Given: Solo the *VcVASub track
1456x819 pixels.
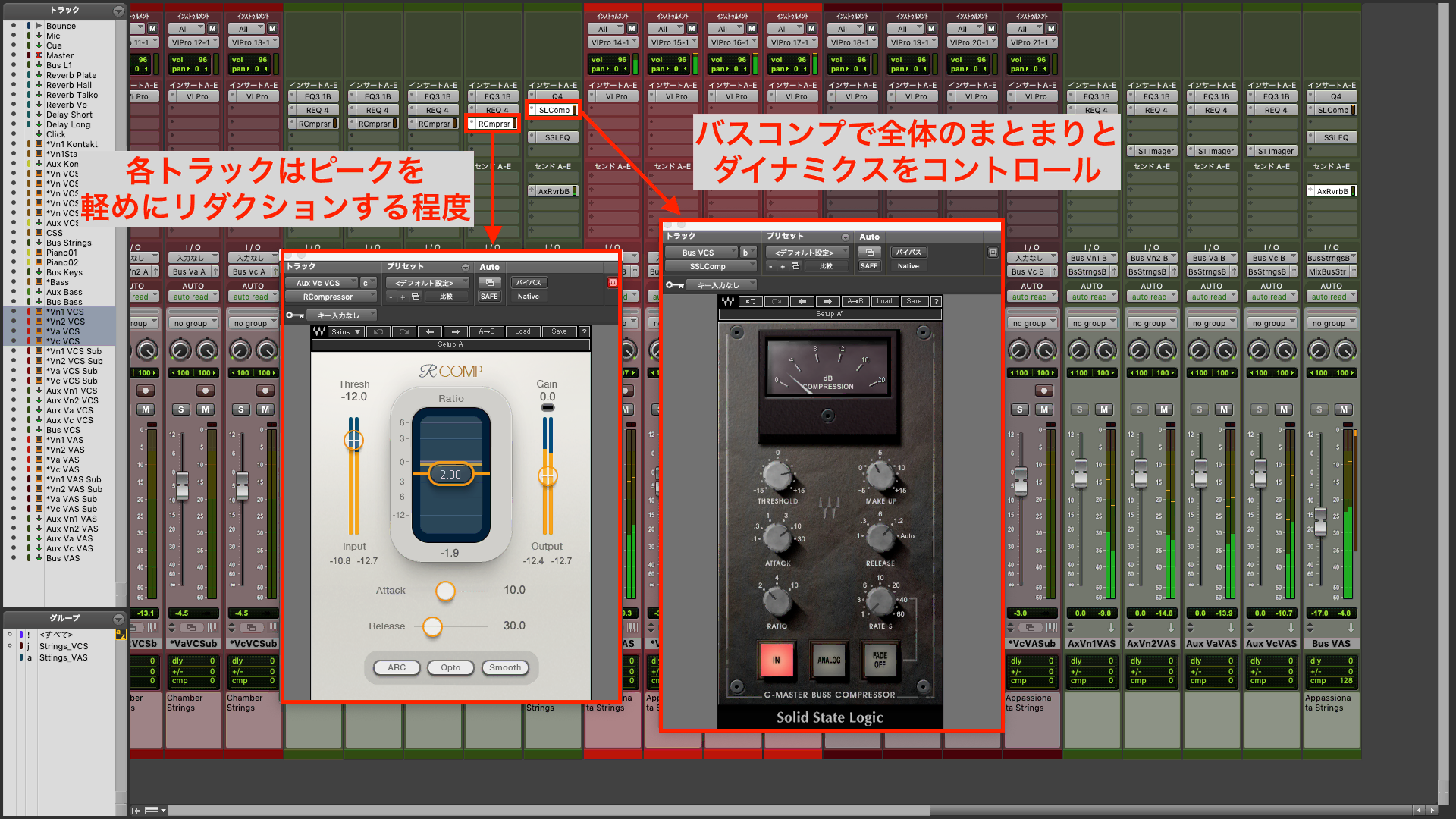Looking at the screenshot, I should click(x=1020, y=409).
